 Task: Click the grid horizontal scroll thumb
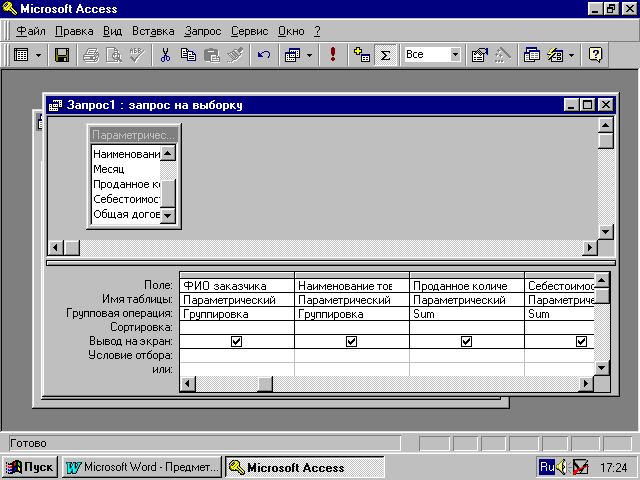pyautogui.click(x=265, y=384)
